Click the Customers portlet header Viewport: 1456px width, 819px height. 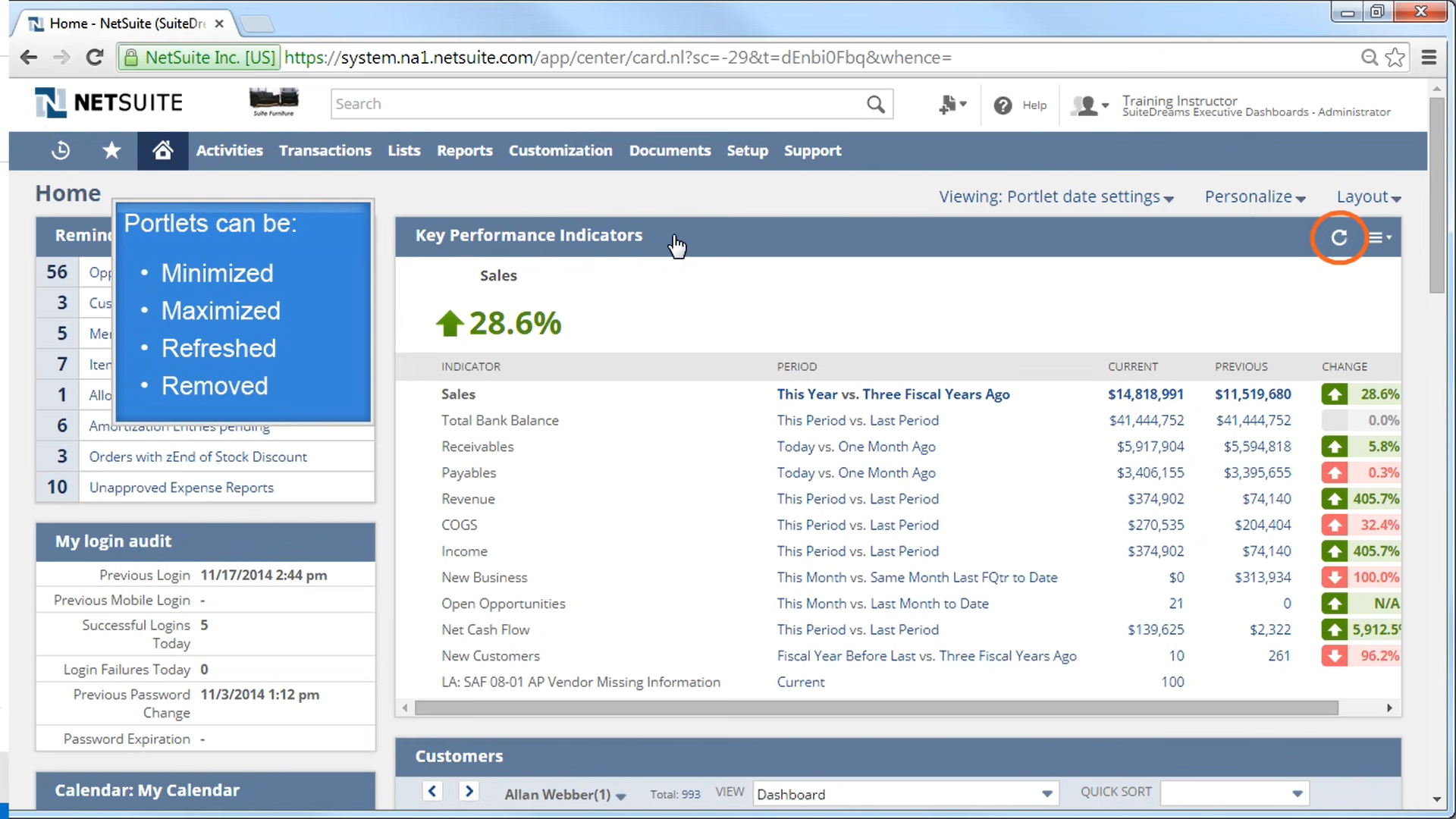898,757
